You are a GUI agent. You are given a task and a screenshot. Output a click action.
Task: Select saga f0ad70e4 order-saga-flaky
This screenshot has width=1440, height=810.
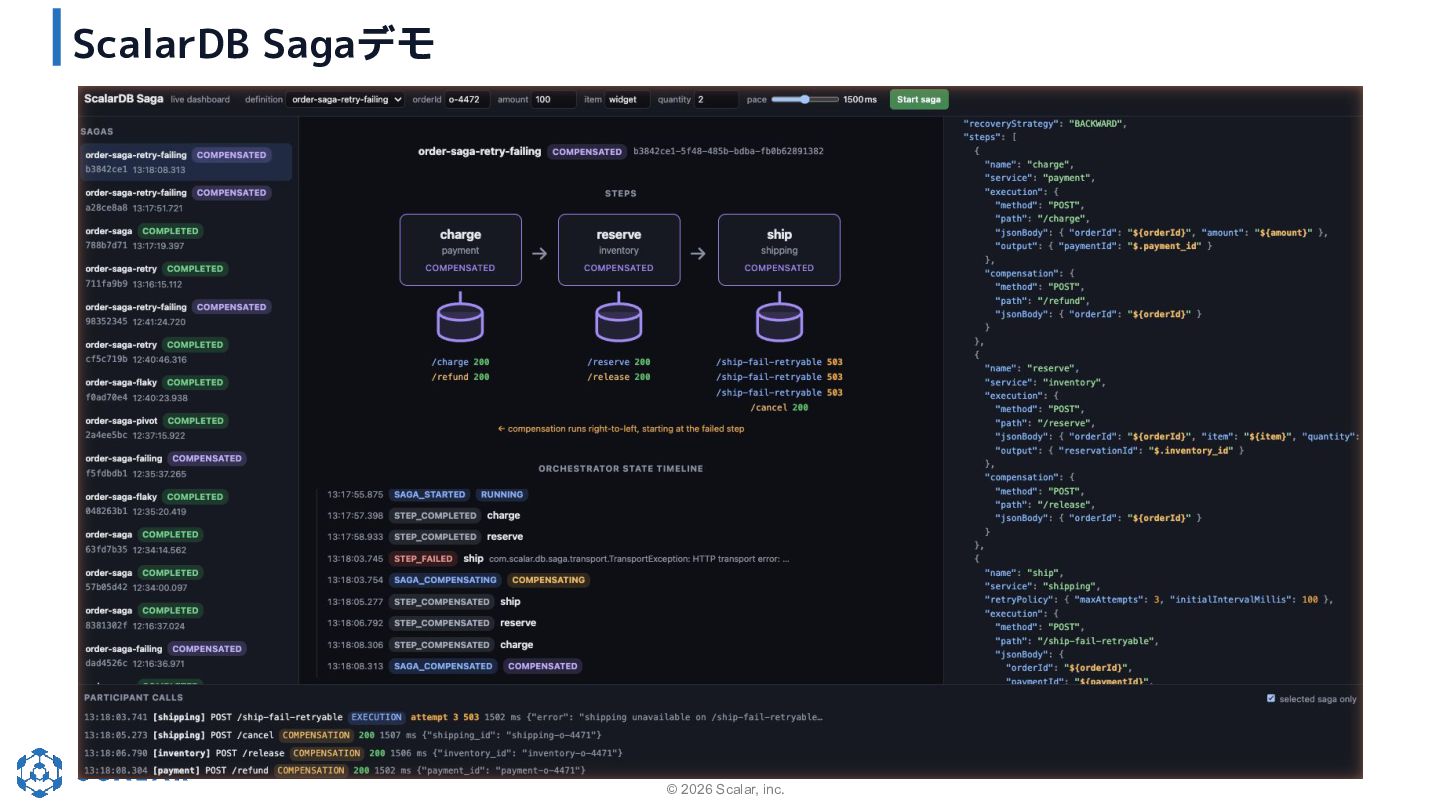pyautogui.click(x=186, y=390)
